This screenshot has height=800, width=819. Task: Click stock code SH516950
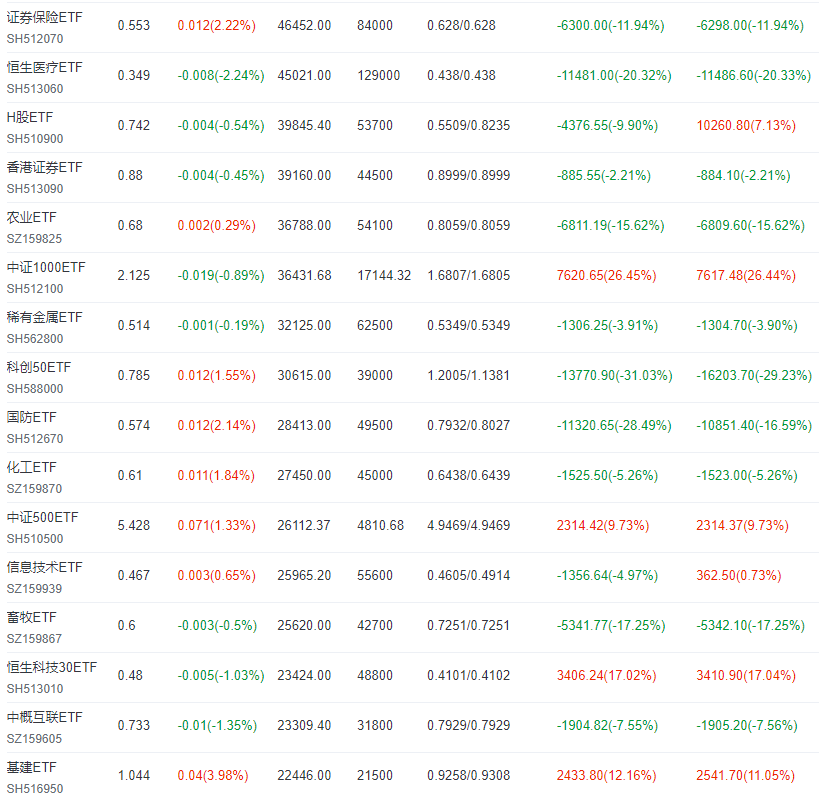[x=35, y=789]
